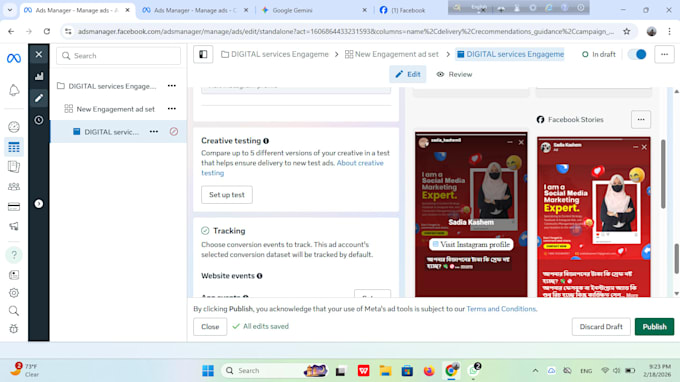Open Facebook Stories preview options menu
This screenshot has width=680, height=382.
641,119
